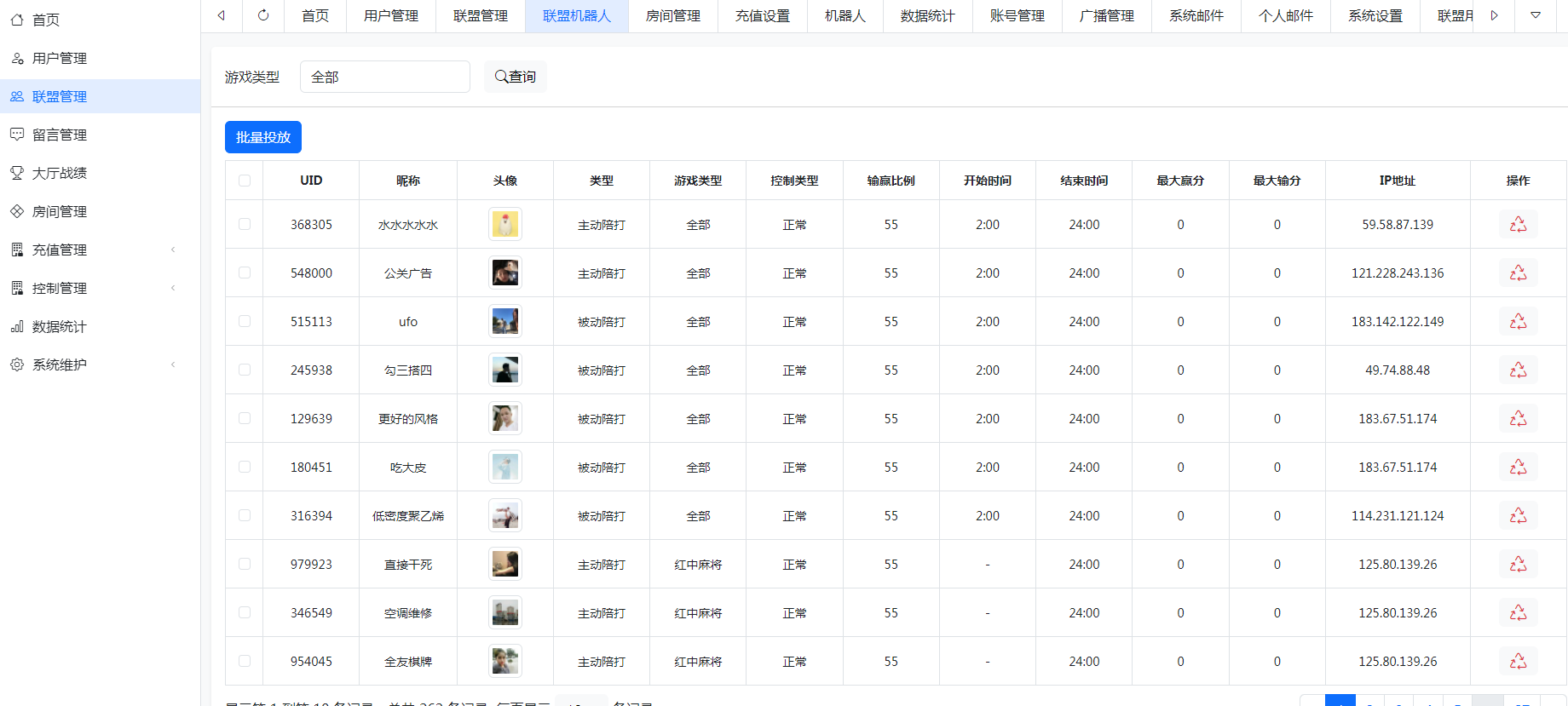1568x706 pixels.
Task: Click the 批量投放 button
Action: click(x=262, y=137)
